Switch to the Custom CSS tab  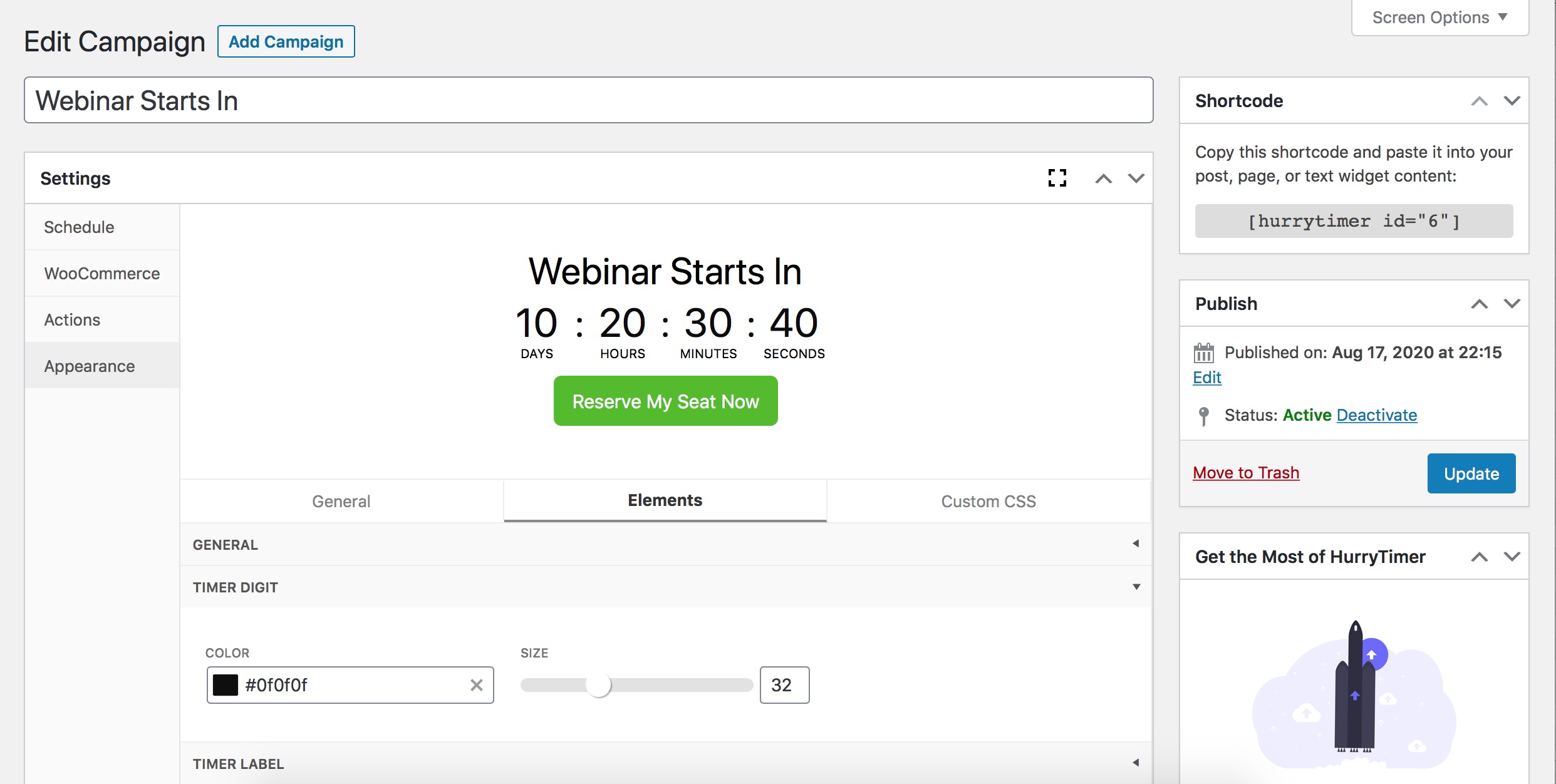988,500
